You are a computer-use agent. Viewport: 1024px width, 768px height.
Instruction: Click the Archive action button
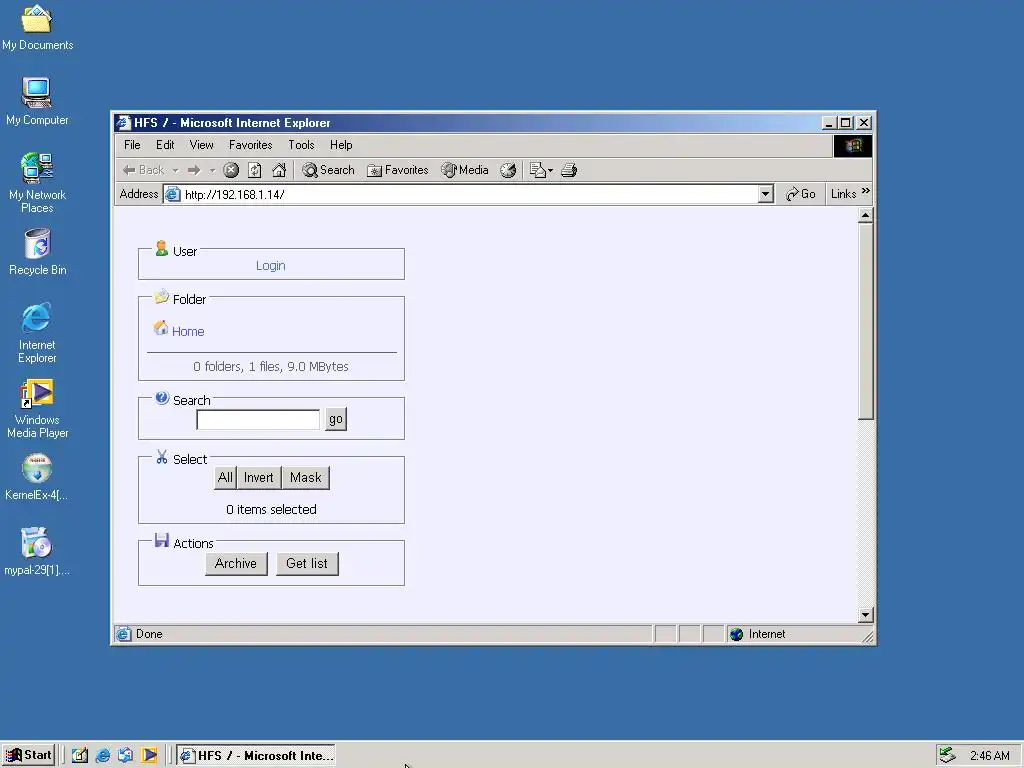pyautogui.click(x=236, y=564)
